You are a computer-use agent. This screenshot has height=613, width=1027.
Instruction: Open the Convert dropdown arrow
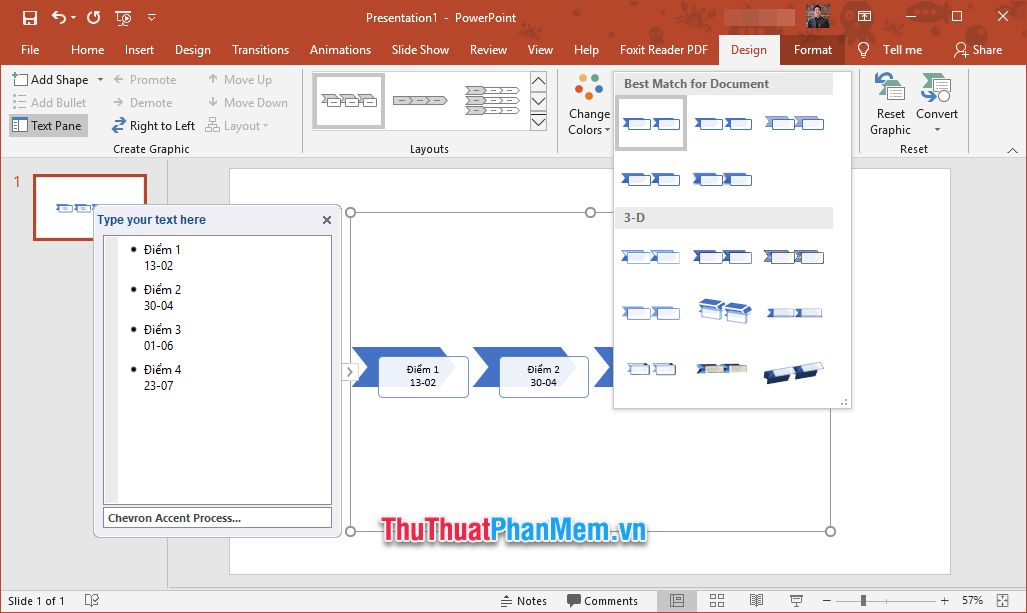(937, 128)
